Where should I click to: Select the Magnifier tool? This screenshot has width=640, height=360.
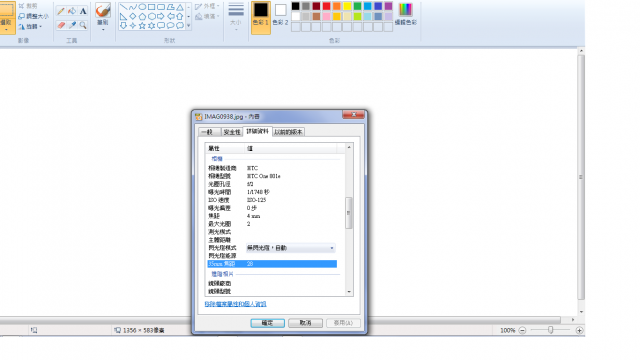click(83, 25)
